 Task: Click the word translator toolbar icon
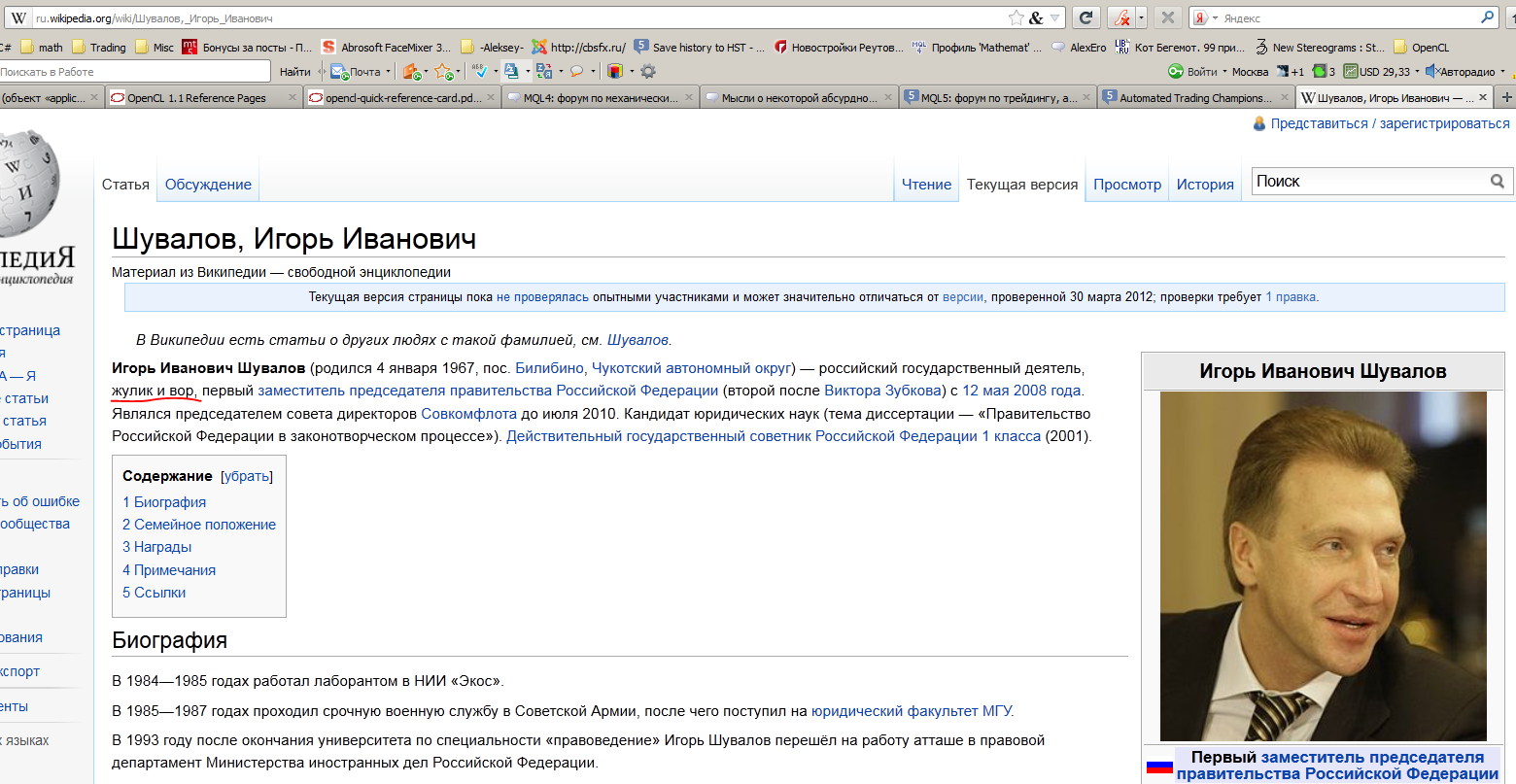coord(543,71)
